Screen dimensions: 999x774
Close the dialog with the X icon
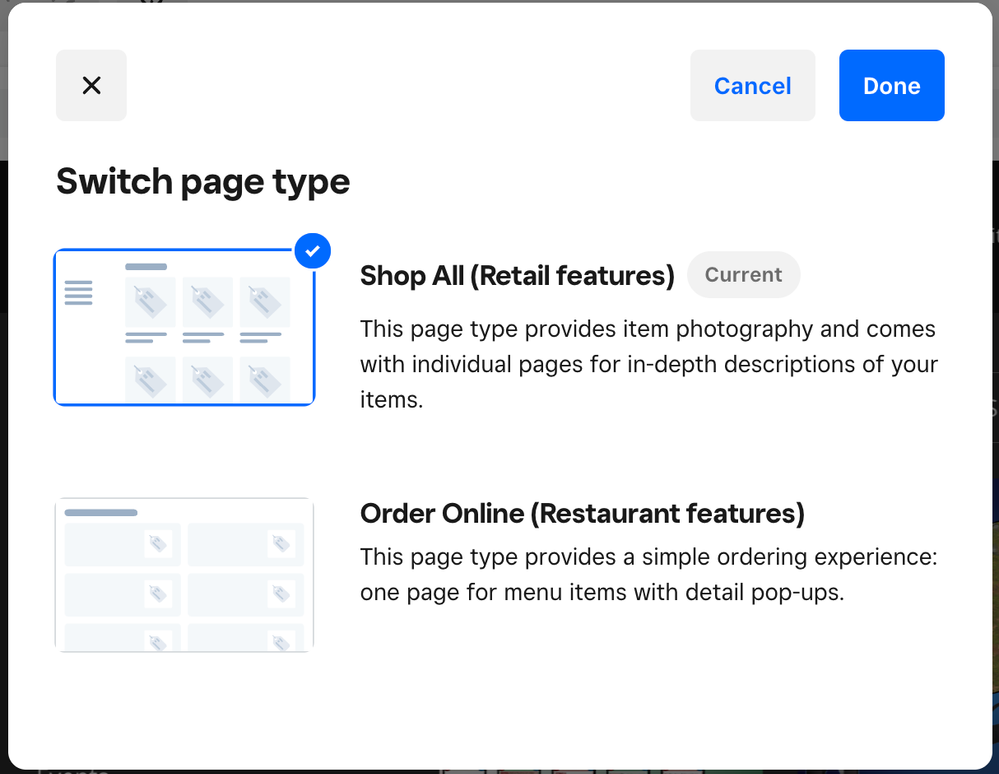91,86
